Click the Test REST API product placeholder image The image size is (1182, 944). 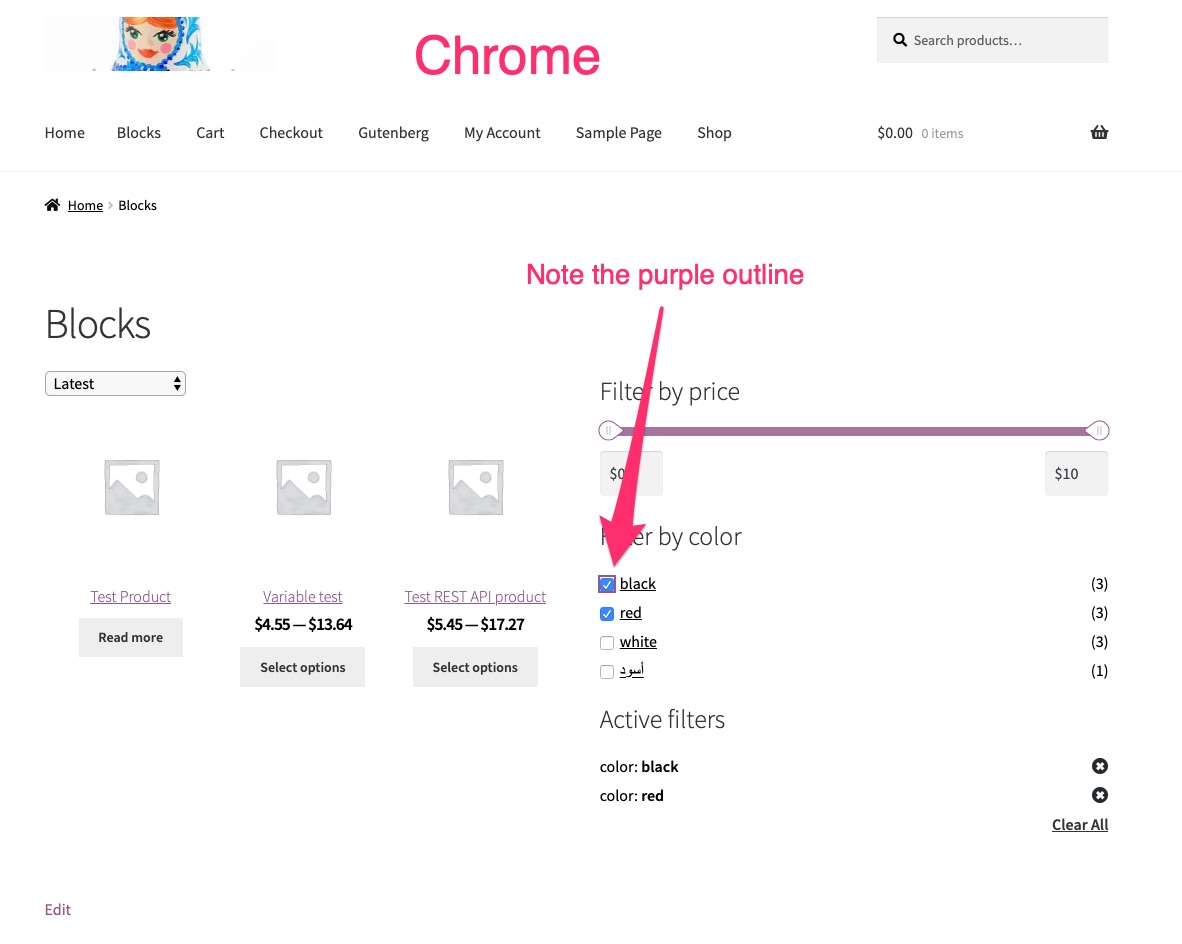[476, 487]
